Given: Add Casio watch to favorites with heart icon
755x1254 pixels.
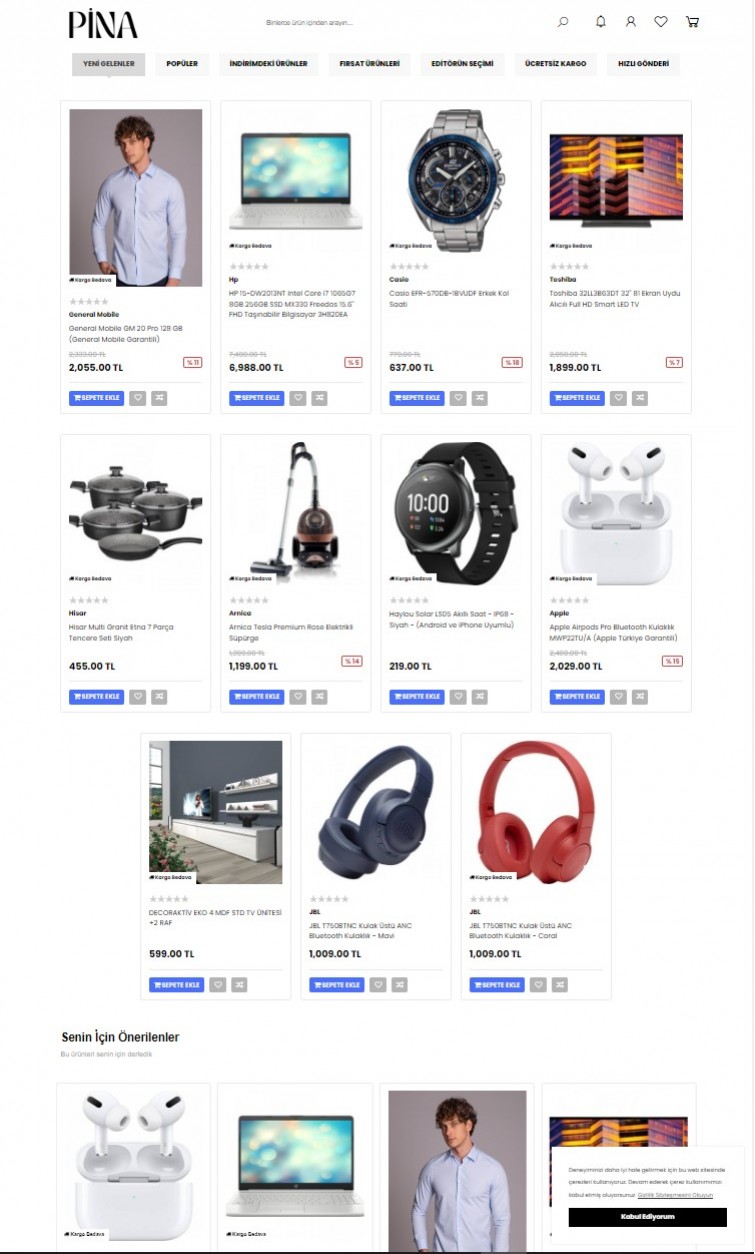Looking at the screenshot, I should (x=458, y=398).
